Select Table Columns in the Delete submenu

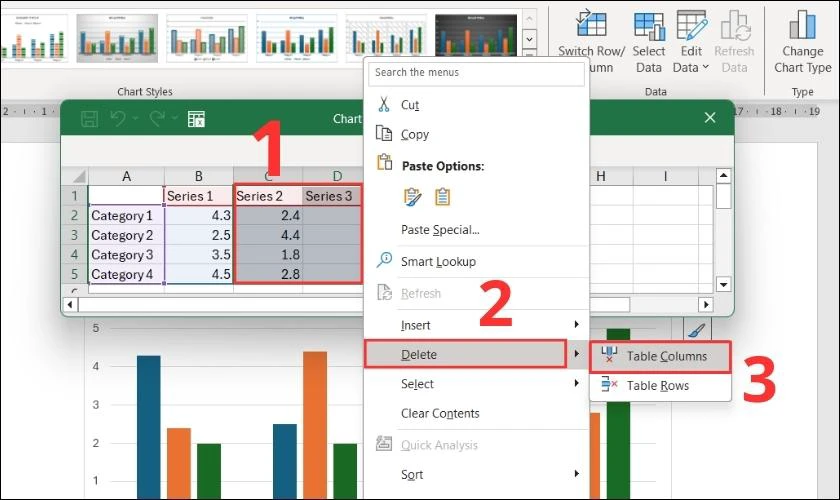pos(661,356)
